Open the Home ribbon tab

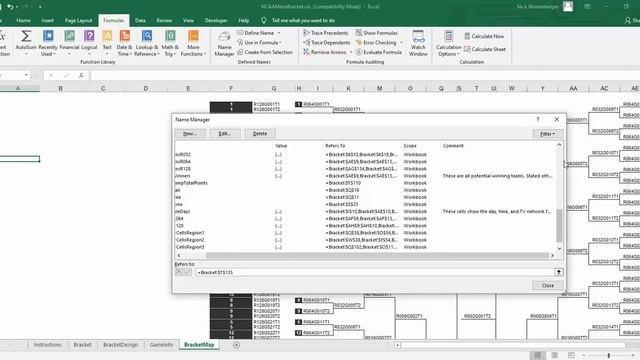23,20
